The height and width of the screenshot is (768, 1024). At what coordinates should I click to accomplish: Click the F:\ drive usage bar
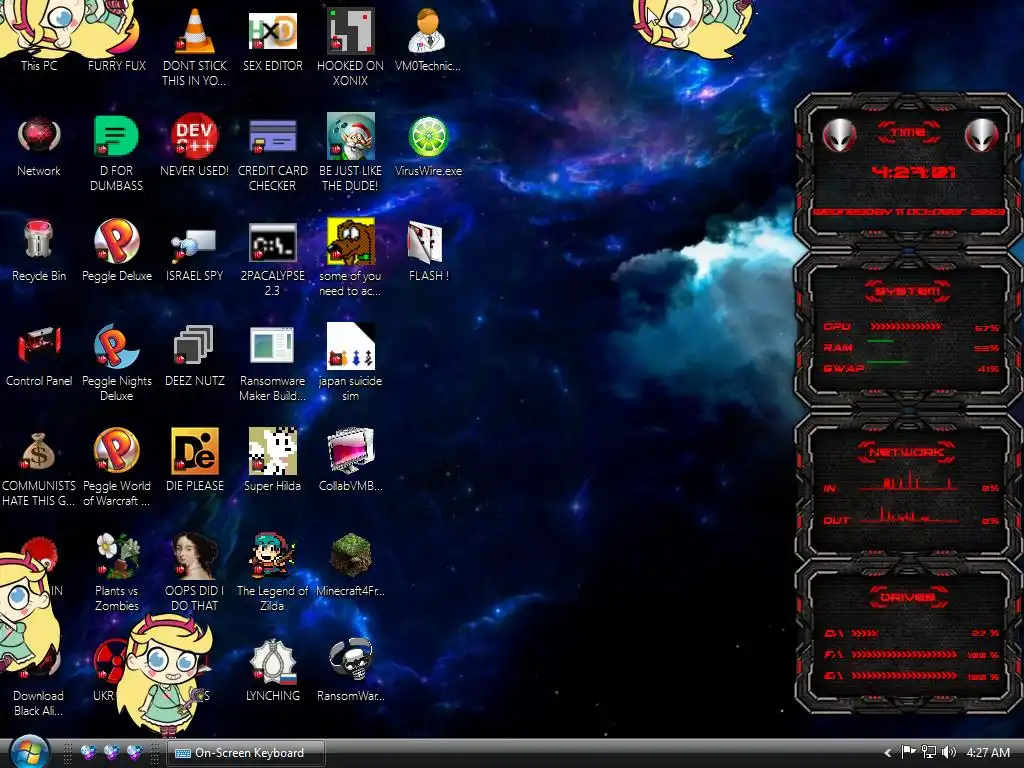point(904,654)
